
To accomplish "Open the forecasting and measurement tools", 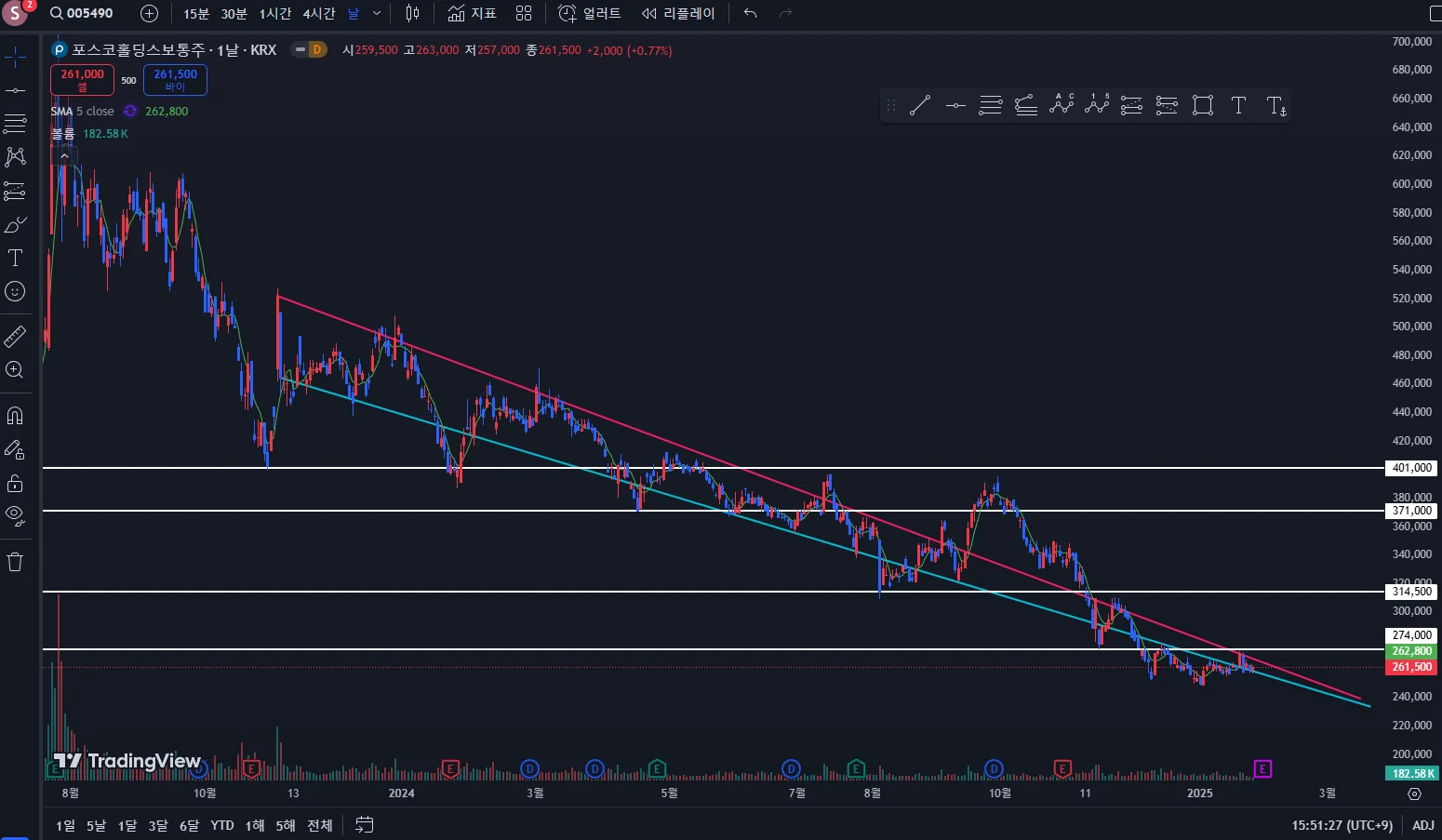I will [x=15, y=191].
